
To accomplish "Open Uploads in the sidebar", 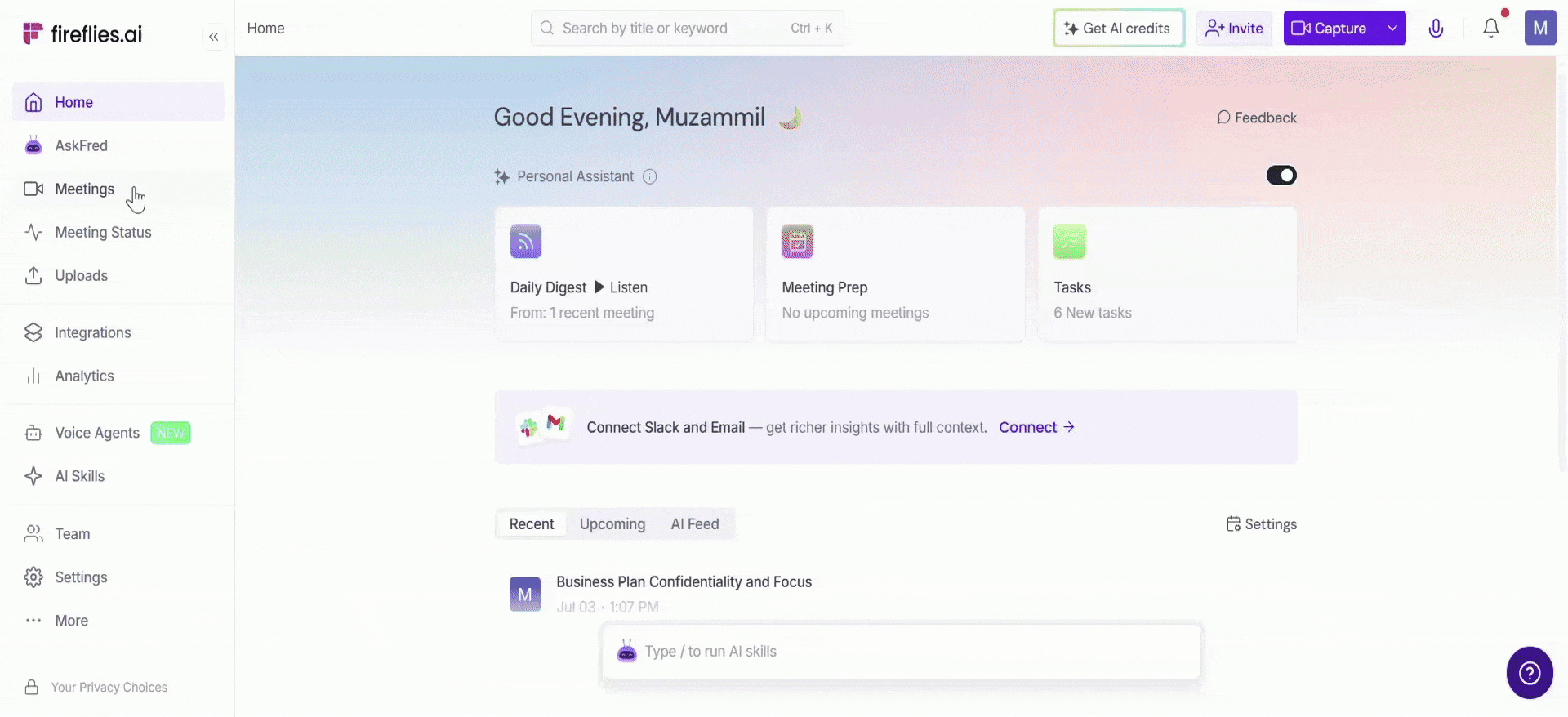I will click(x=118, y=275).
